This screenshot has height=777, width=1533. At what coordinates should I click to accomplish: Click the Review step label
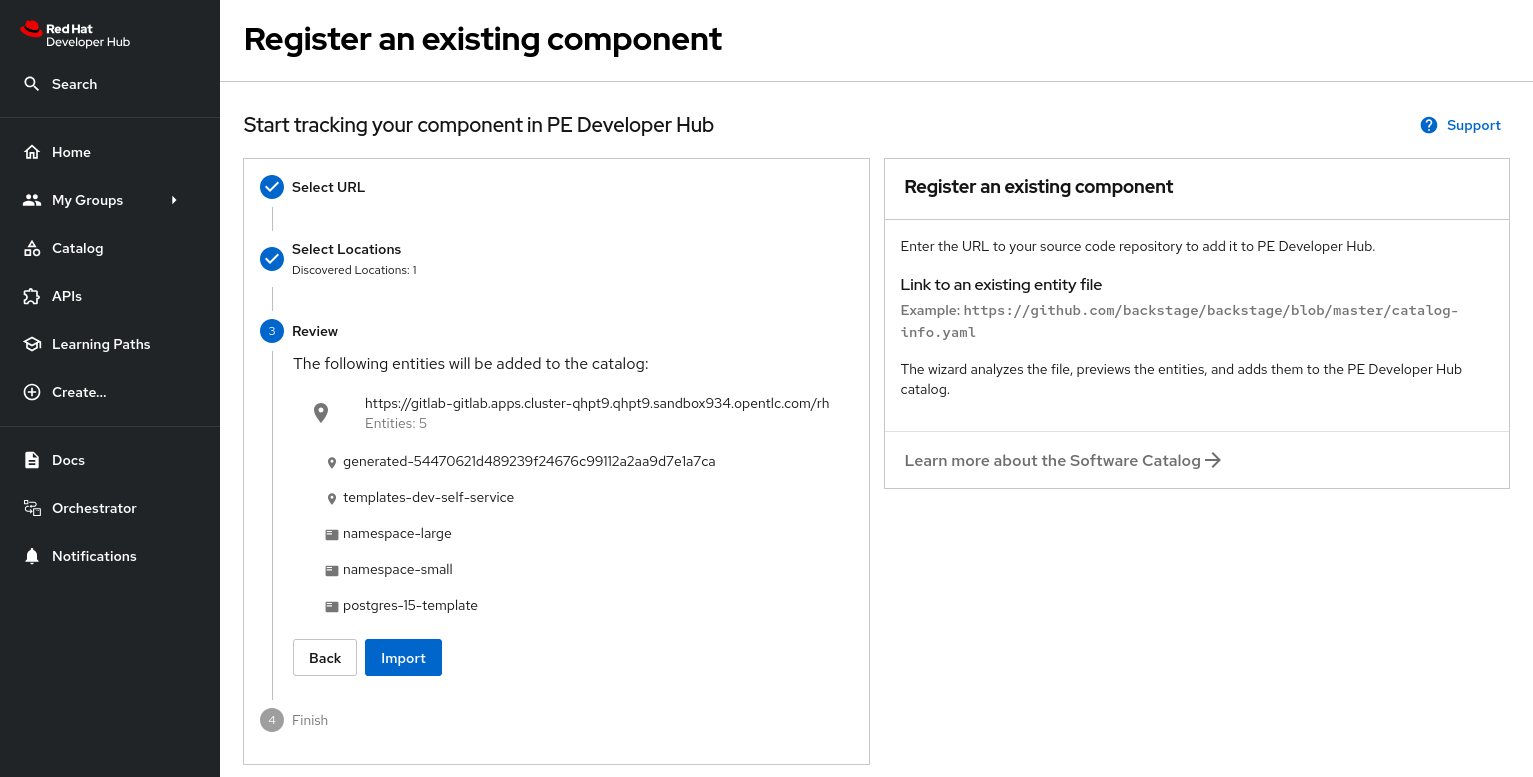(x=315, y=331)
